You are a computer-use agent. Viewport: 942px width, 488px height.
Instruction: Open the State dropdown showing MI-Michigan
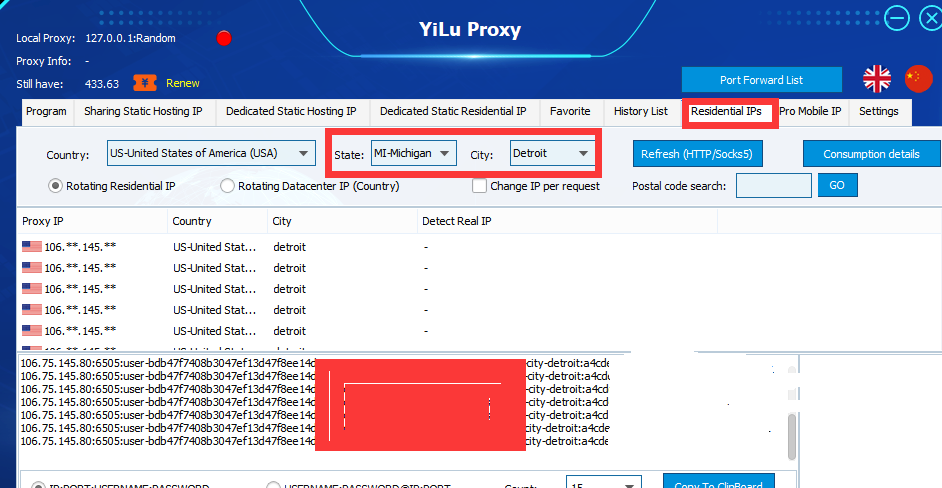tap(413, 153)
